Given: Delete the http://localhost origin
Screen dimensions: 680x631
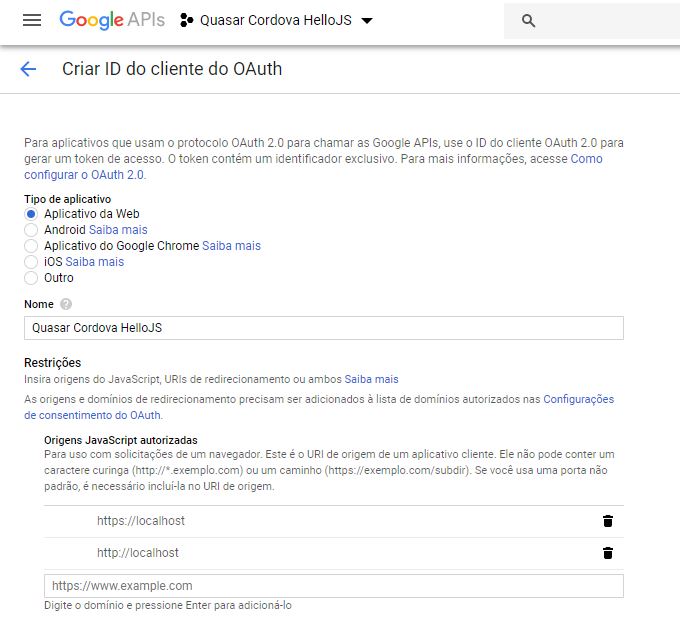Looking at the screenshot, I should (607, 553).
